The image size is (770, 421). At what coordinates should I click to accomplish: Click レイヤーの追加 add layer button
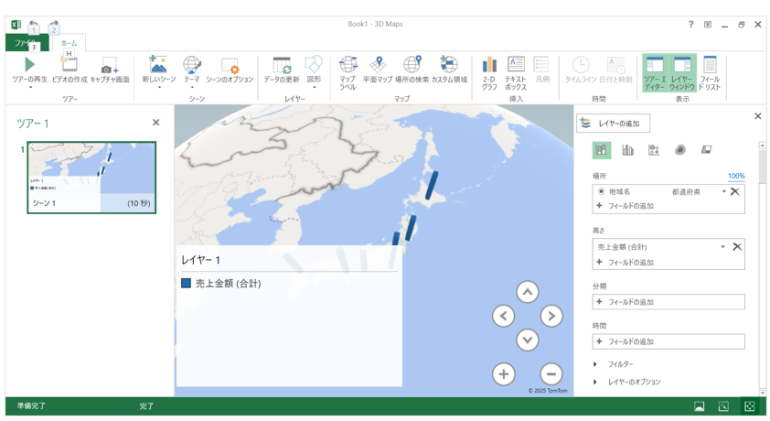(613, 123)
